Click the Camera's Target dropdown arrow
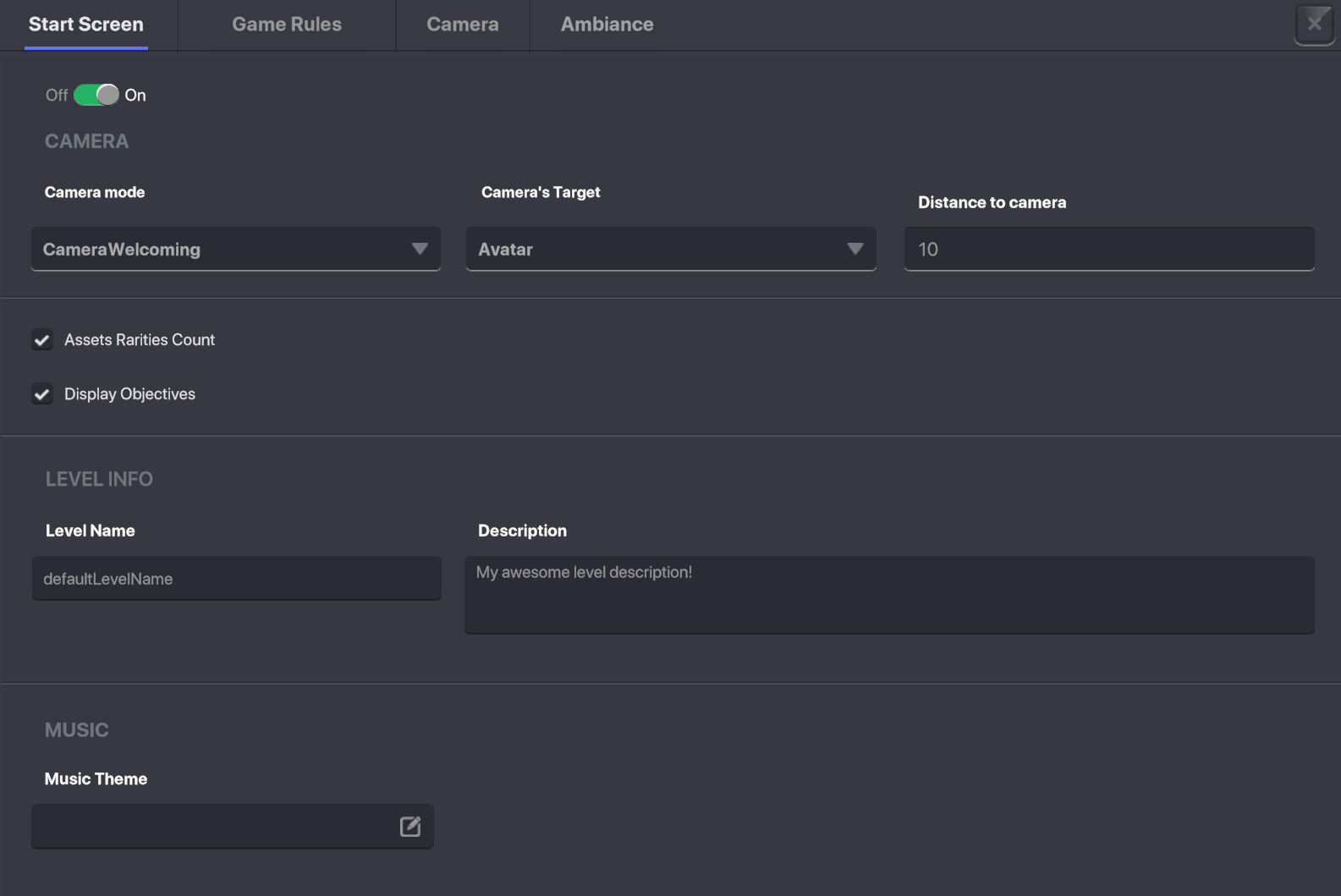Image resolution: width=1341 pixels, height=896 pixels. click(855, 249)
